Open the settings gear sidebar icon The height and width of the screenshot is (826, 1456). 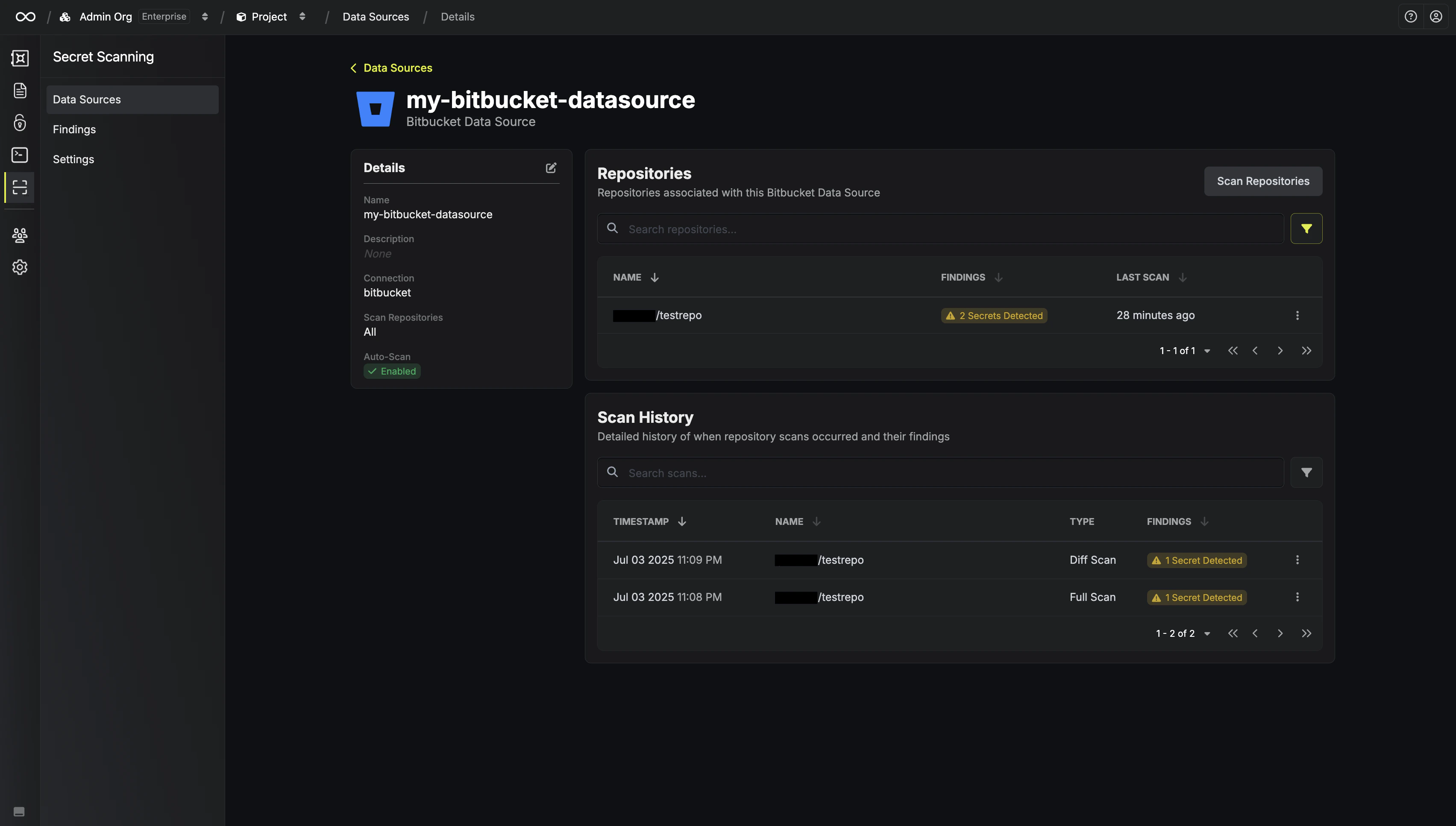pos(20,267)
